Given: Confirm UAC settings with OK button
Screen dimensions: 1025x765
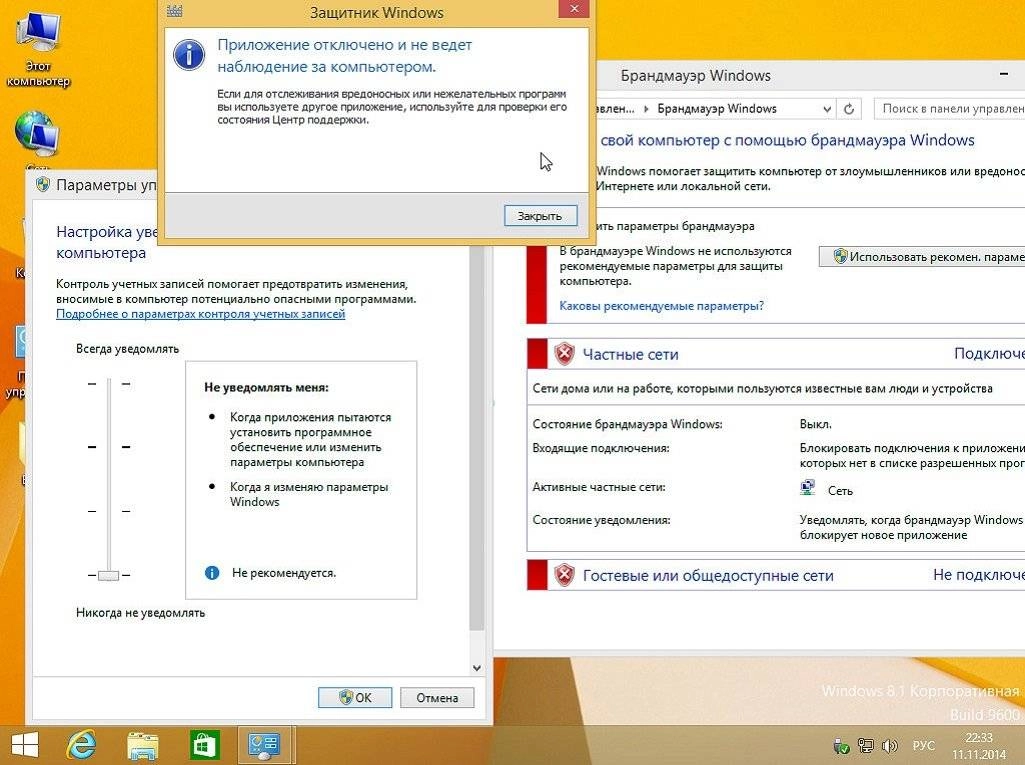Looking at the screenshot, I should pos(355,698).
